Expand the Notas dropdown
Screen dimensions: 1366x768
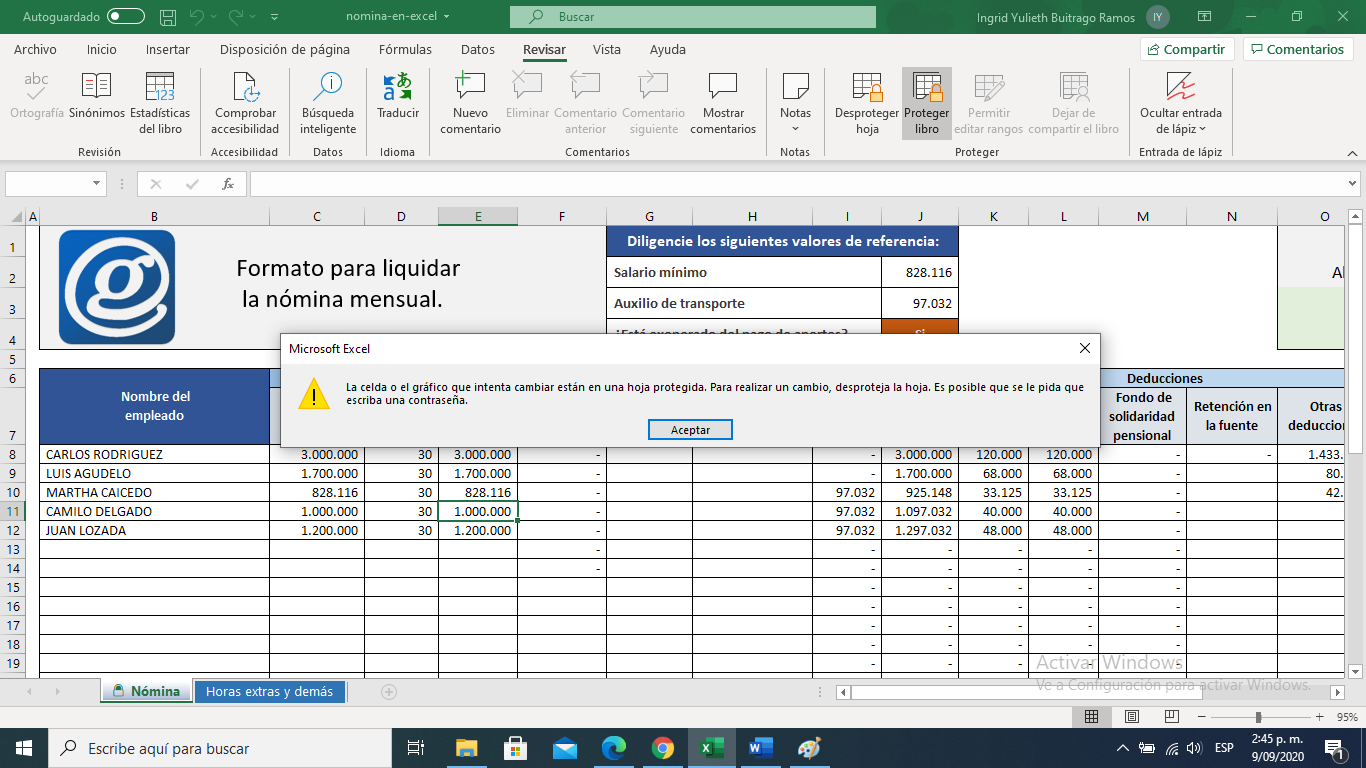click(796, 114)
